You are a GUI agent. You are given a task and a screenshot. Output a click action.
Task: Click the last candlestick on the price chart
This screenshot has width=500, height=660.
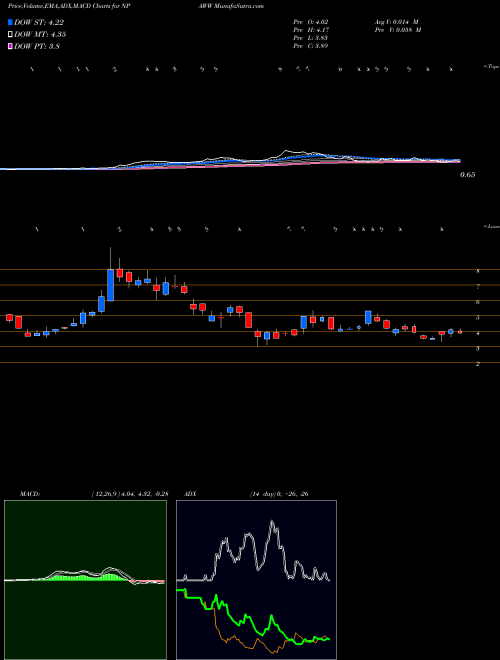[460, 332]
